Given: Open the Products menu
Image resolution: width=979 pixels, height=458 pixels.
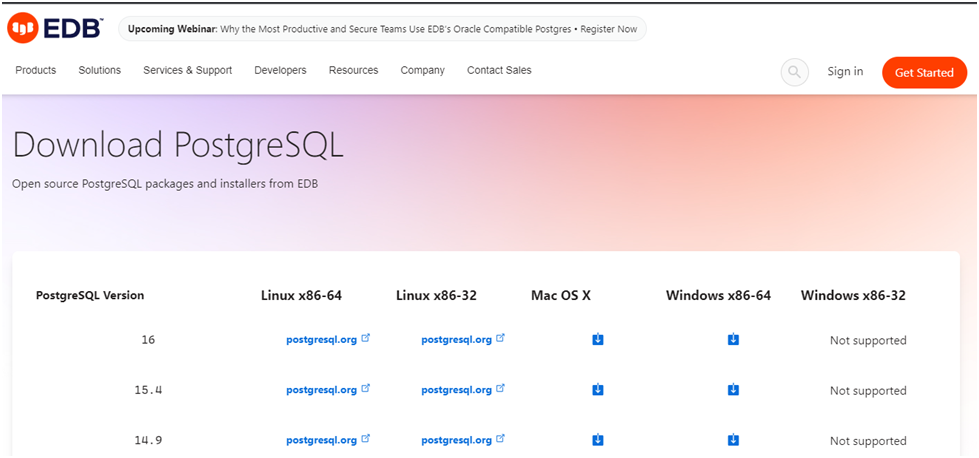Looking at the screenshot, I should [x=36, y=71].
